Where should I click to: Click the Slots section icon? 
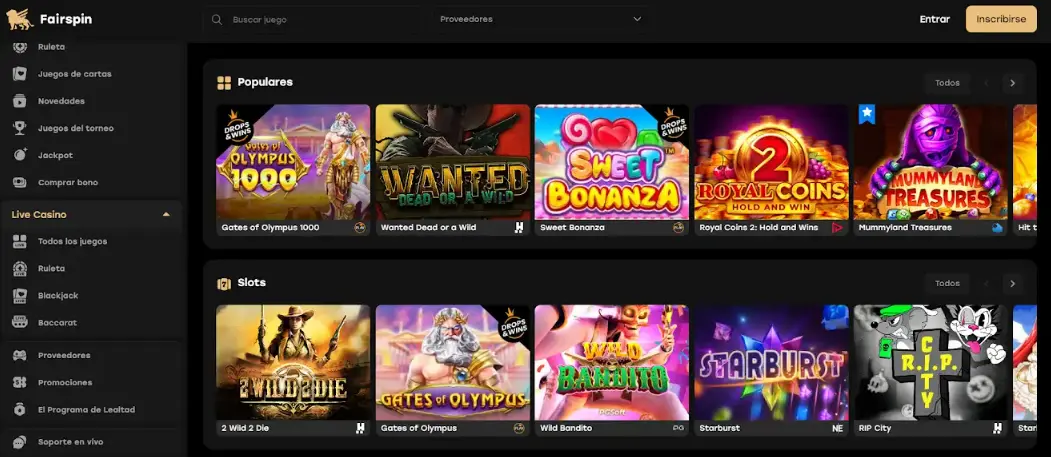pyautogui.click(x=224, y=283)
